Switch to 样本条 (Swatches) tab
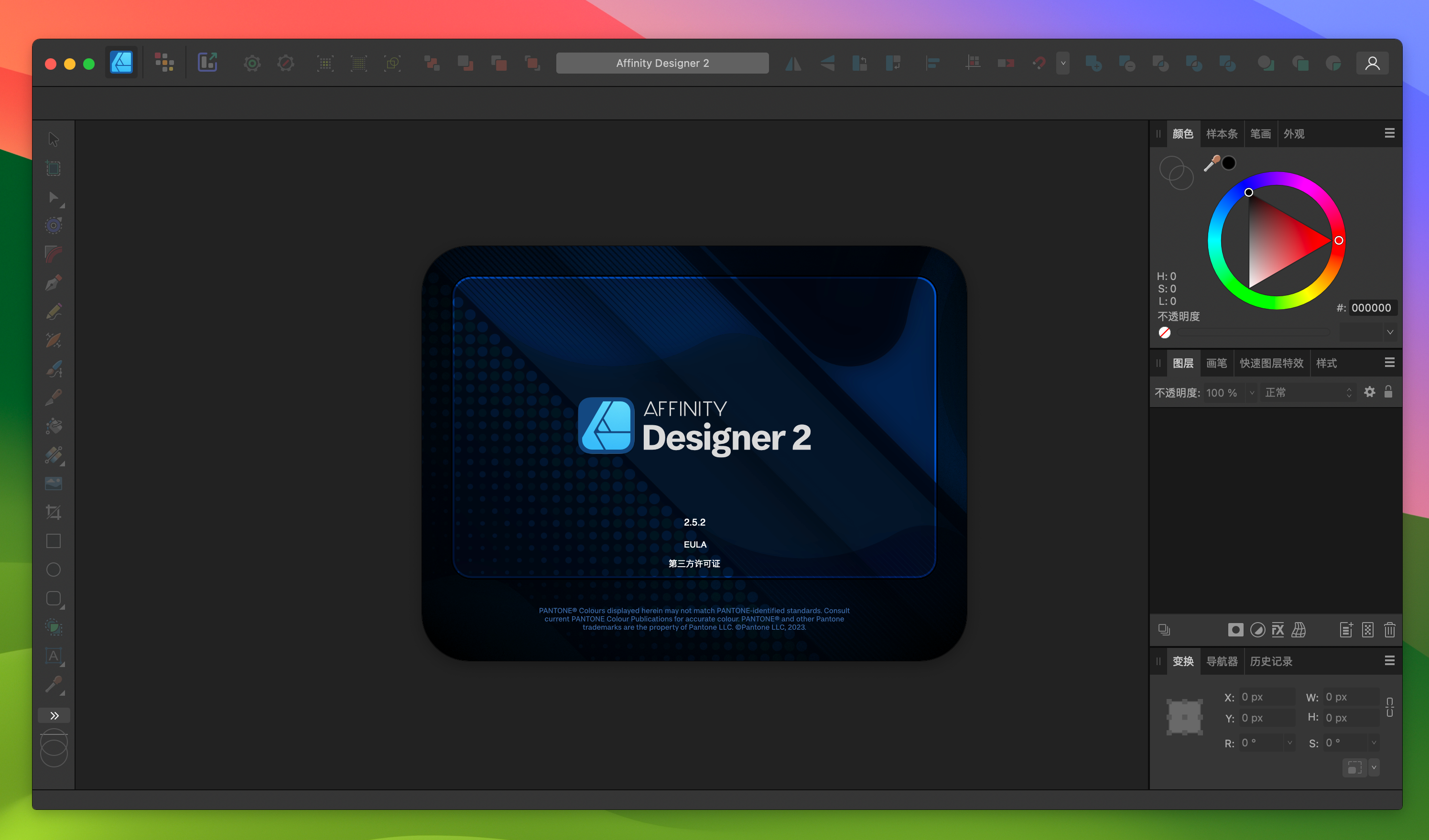This screenshot has width=1429, height=840. (1221, 133)
